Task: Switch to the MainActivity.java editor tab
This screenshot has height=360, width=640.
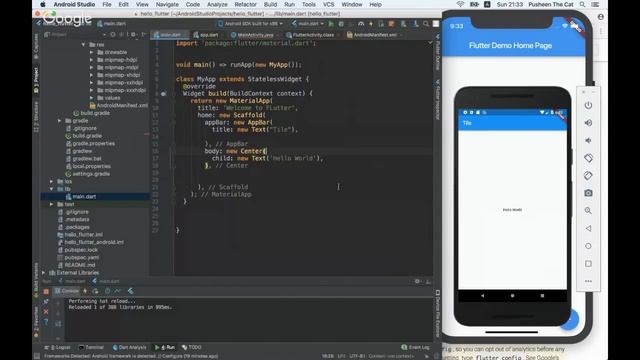Action: click(255, 35)
